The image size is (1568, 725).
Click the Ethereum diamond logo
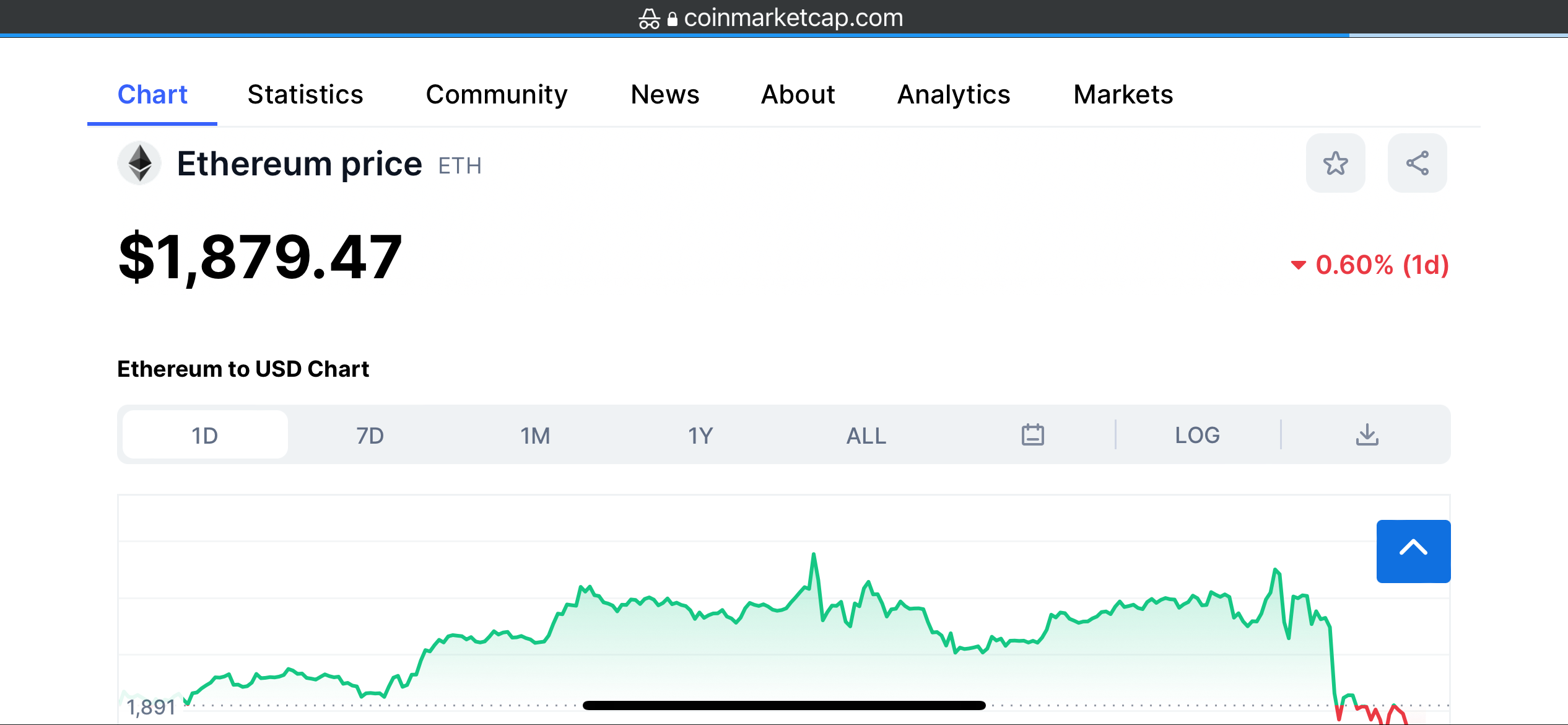pos(139,164)
